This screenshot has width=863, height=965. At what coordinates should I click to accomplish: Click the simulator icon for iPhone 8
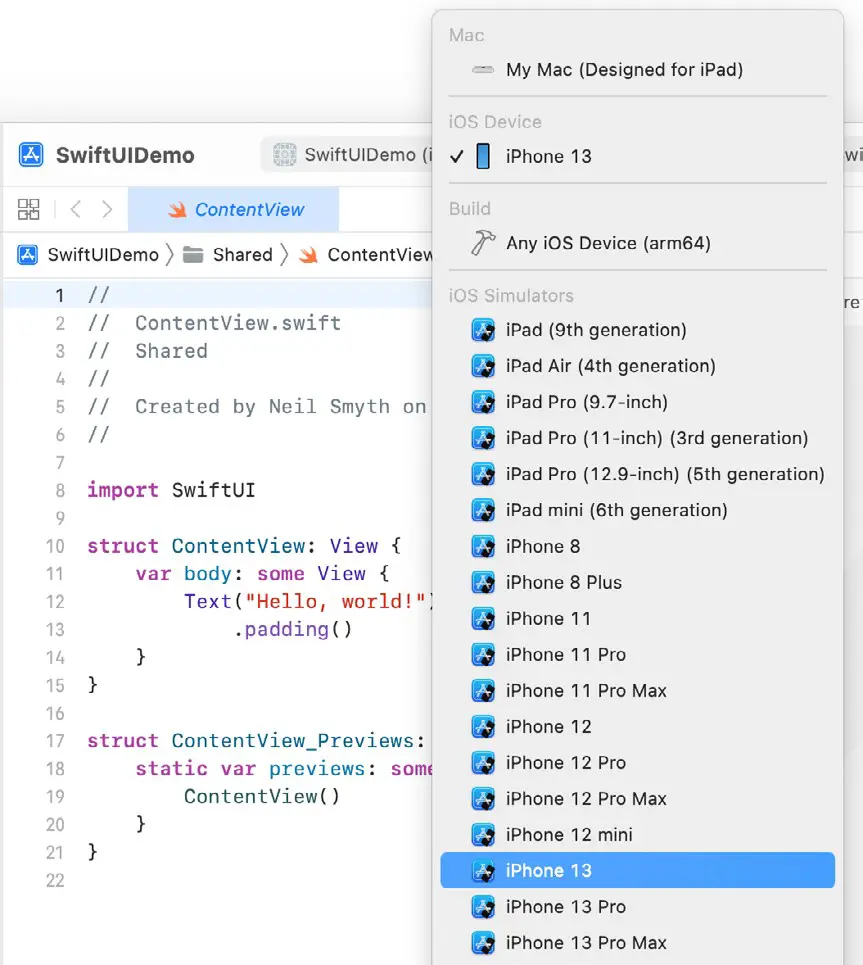(483, 547)
